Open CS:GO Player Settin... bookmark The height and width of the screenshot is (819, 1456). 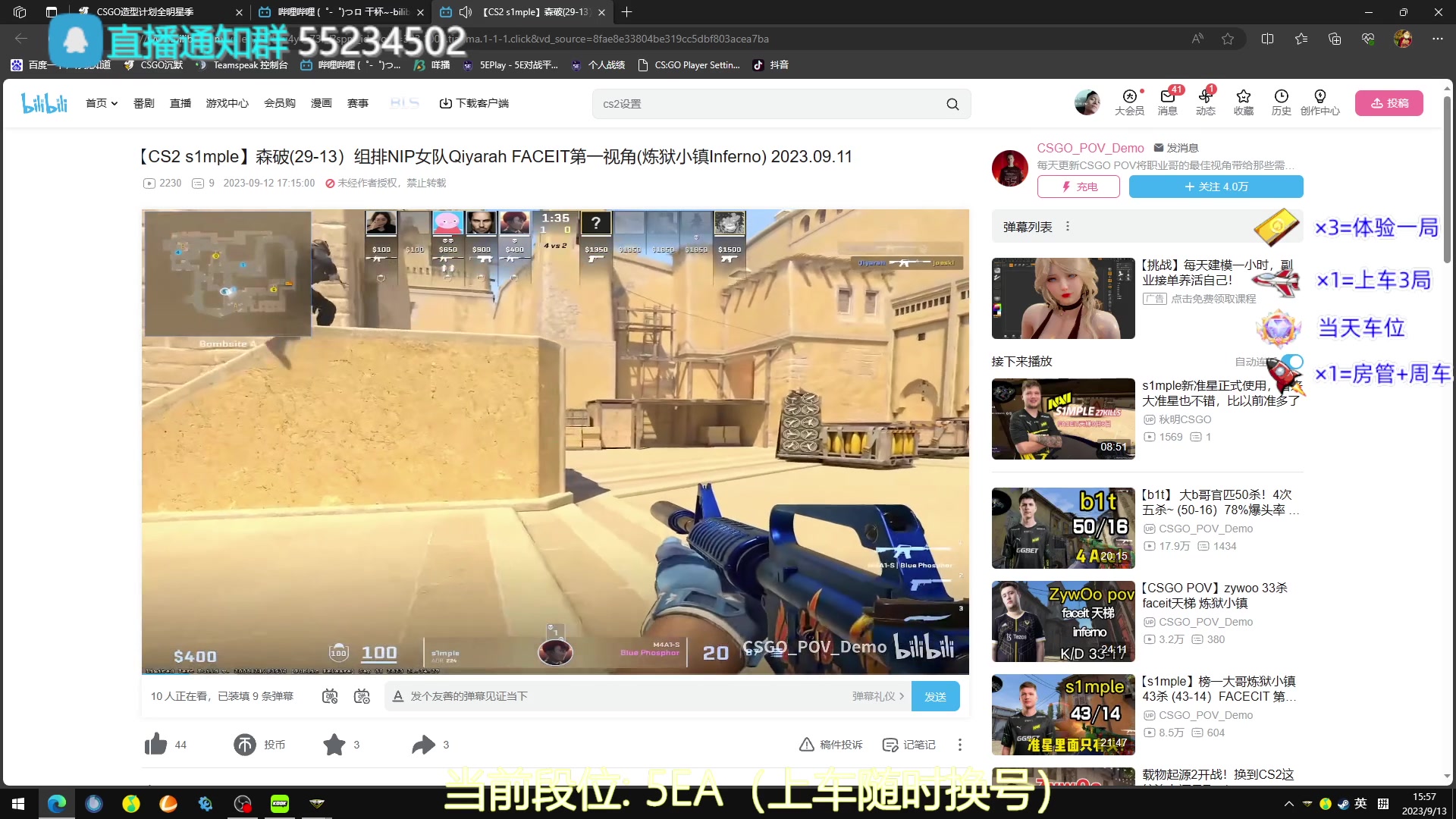(689, 65)
